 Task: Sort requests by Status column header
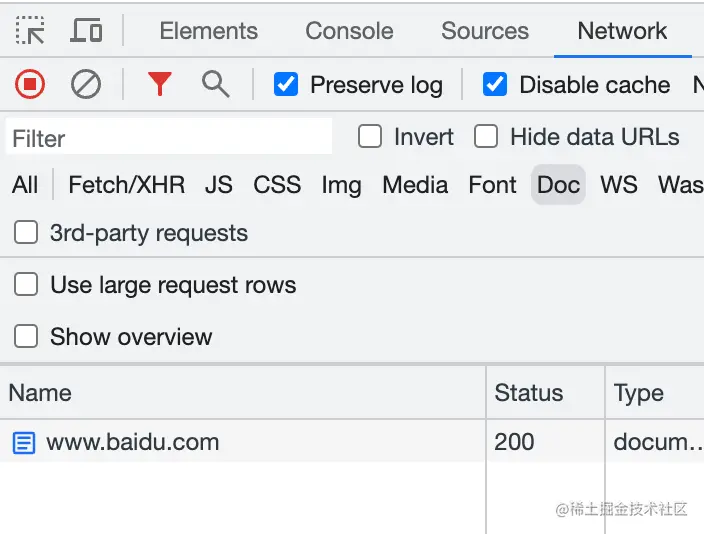click(529, 393)
